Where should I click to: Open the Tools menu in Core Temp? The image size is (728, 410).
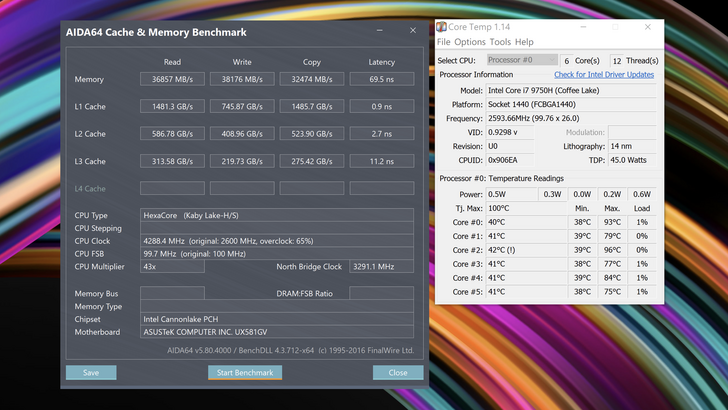coord(500,42)
